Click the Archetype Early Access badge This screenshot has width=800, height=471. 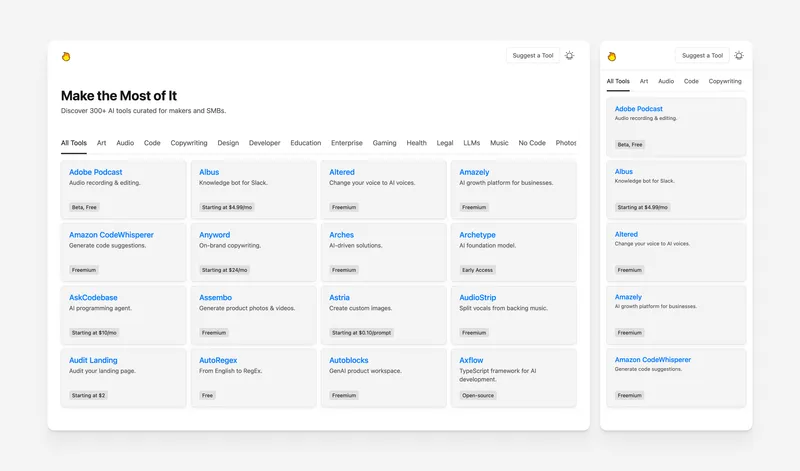tap(478, 270)
